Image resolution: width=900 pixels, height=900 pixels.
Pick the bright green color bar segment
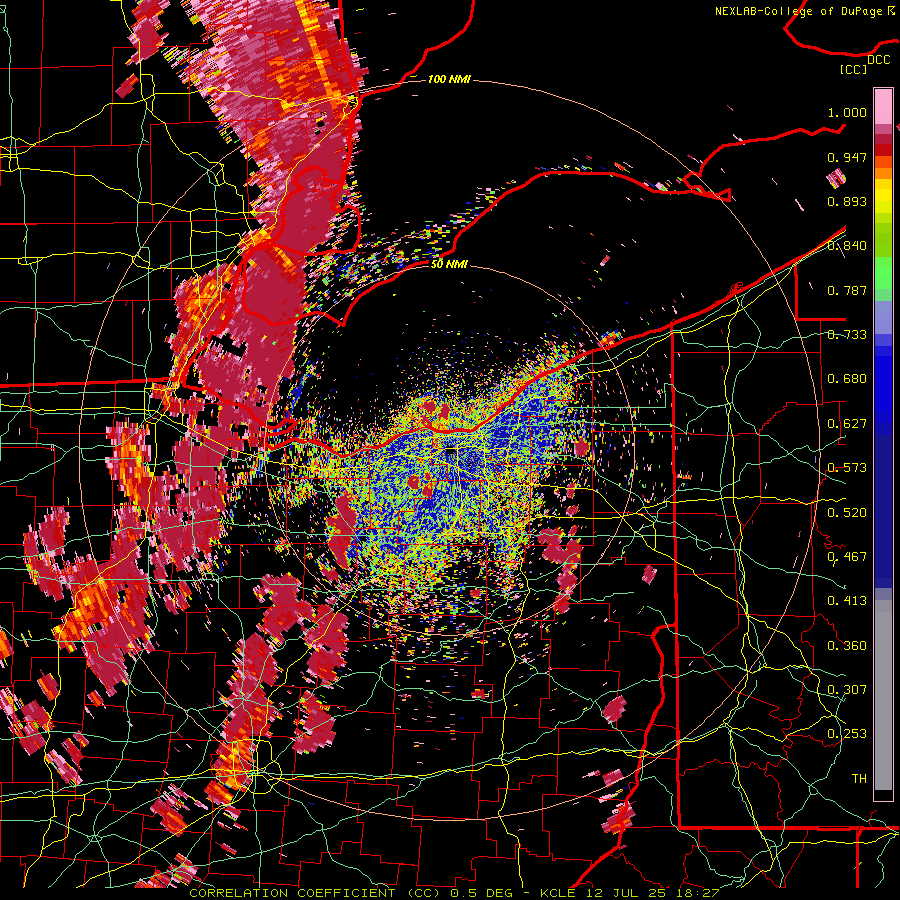pyautogui.click(x=883, y=273)
